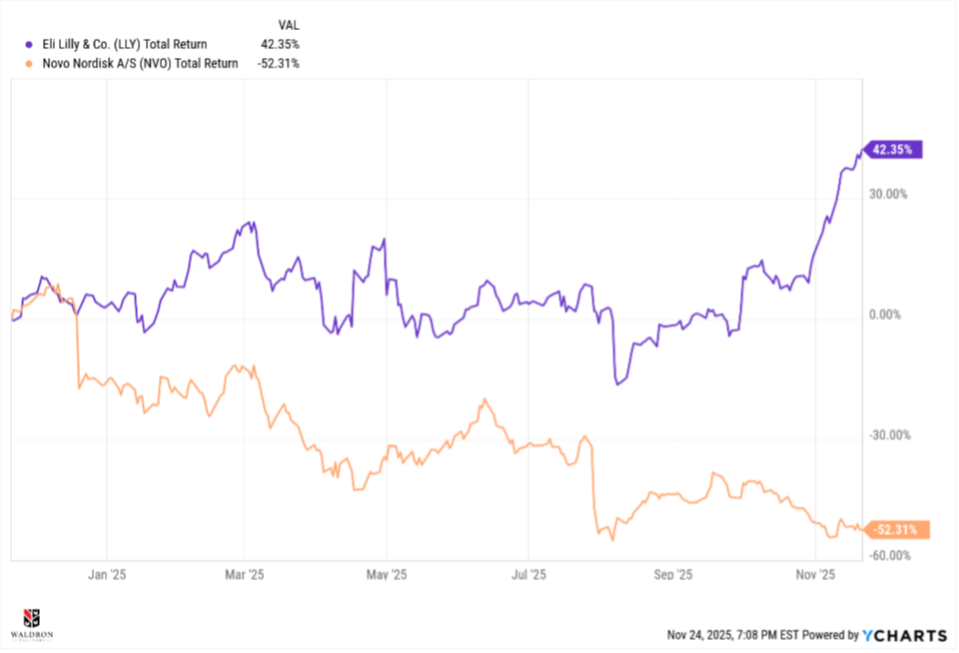This screenshot has height=653, width=959.
Task: Select the Jul '25 date marker
Action: click(x=528, y=575)
